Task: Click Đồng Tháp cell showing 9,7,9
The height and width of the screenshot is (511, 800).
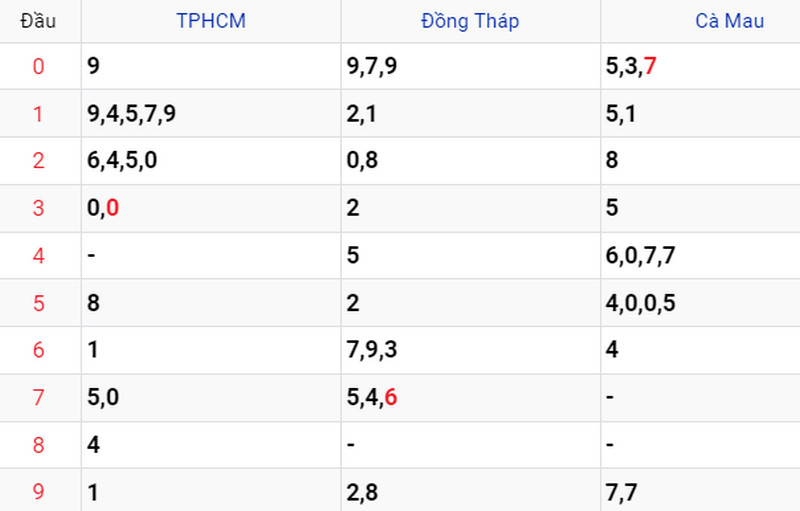Action: [x=372, y=66]
